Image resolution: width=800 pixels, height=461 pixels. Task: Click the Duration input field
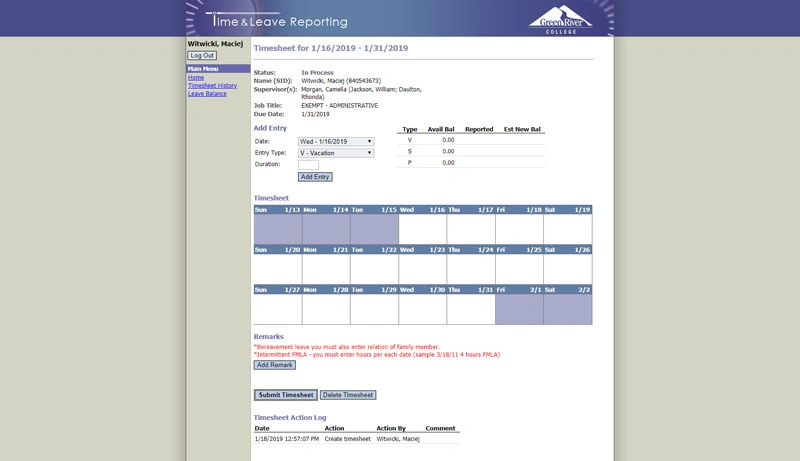308,165
